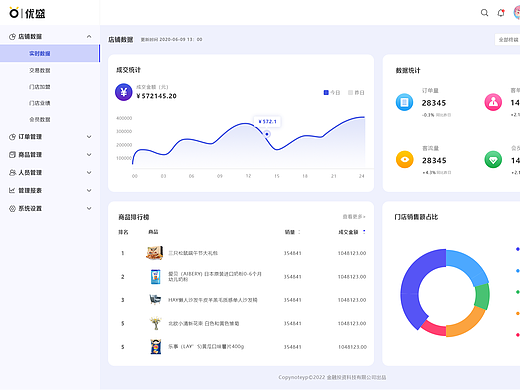Viewport: 520px width, 390px height.
Task: Click the pink customer person icon
Action: tap(493, 102)
